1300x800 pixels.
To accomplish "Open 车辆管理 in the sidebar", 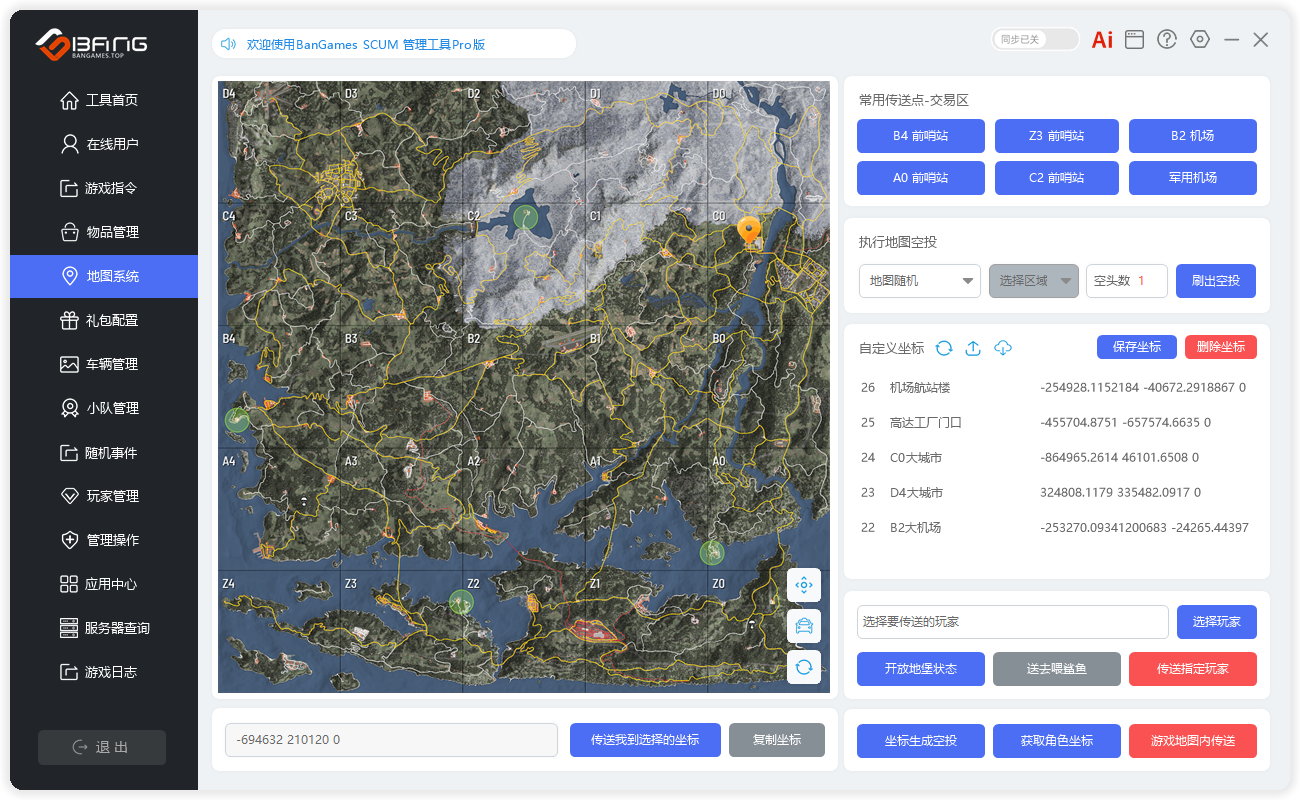I will tap(112, 364).
